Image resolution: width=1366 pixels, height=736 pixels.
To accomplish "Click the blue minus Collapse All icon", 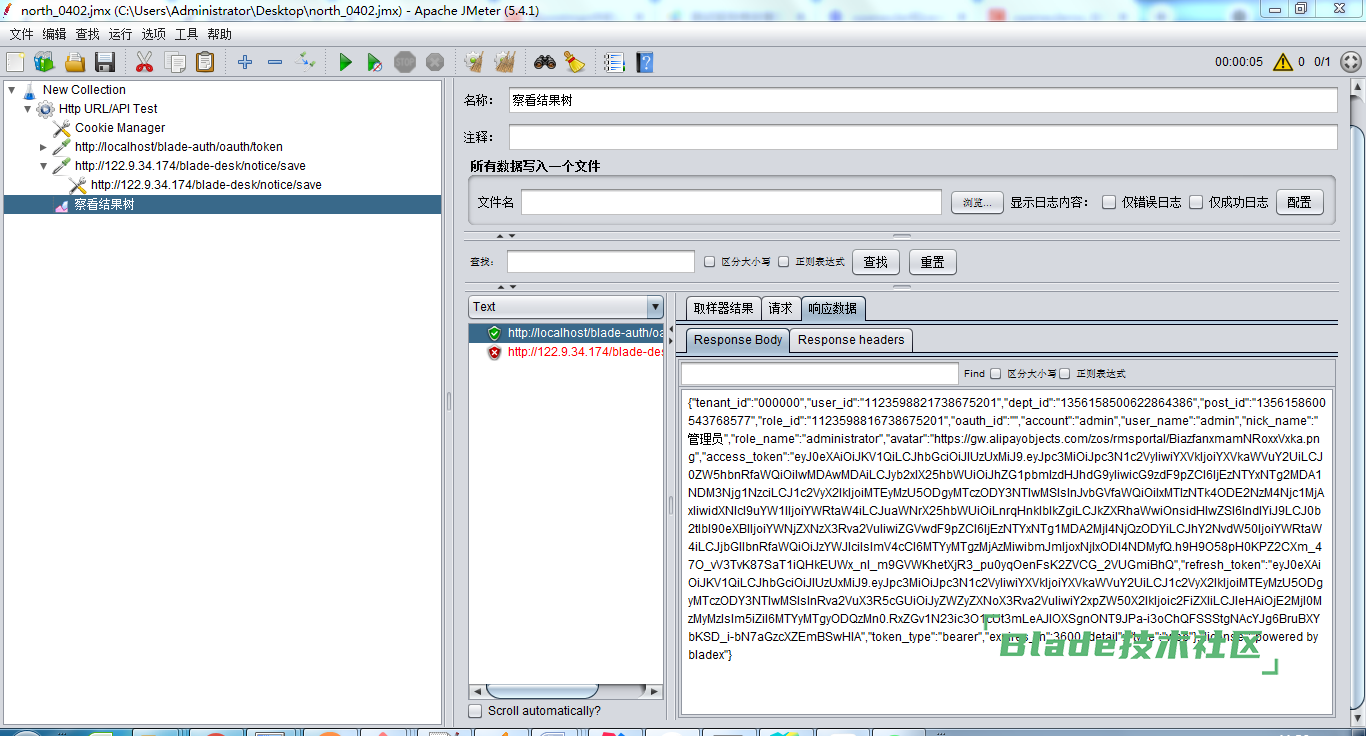I will point(275,62).
